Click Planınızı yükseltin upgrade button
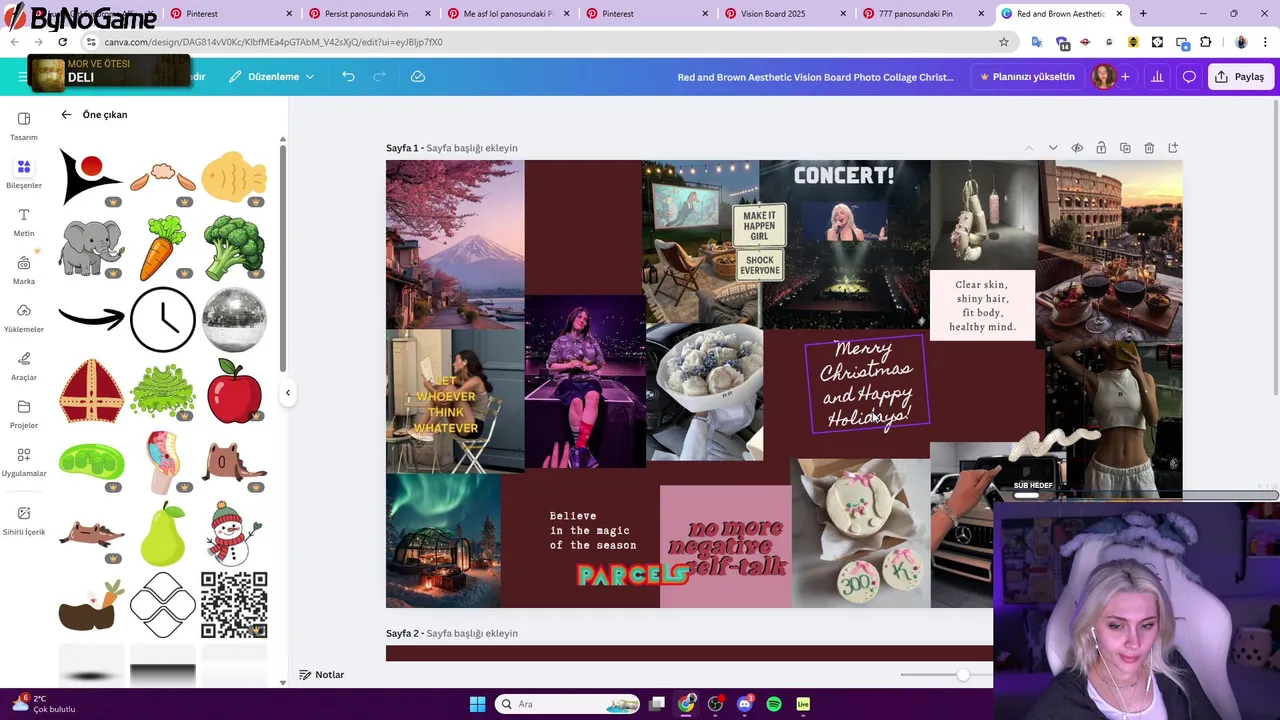1280x720 pixels. (x=1027, y=77)
